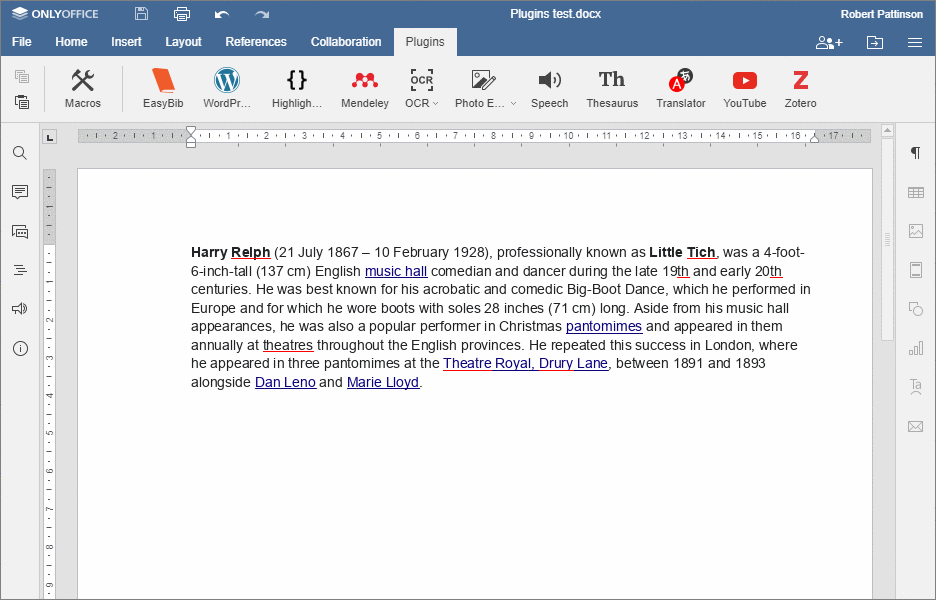Open the YouTube plugin
This screenshot has width=936, height=600.
(x=744, y=88)
